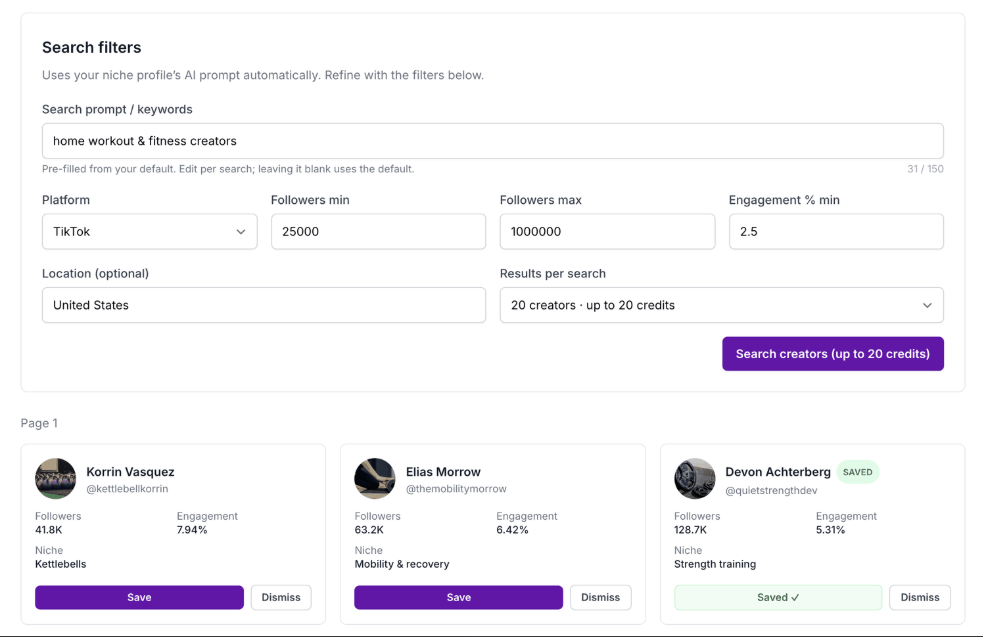
Task: Click handle @quietstrengthdev
Action: [x=771, y=490]
